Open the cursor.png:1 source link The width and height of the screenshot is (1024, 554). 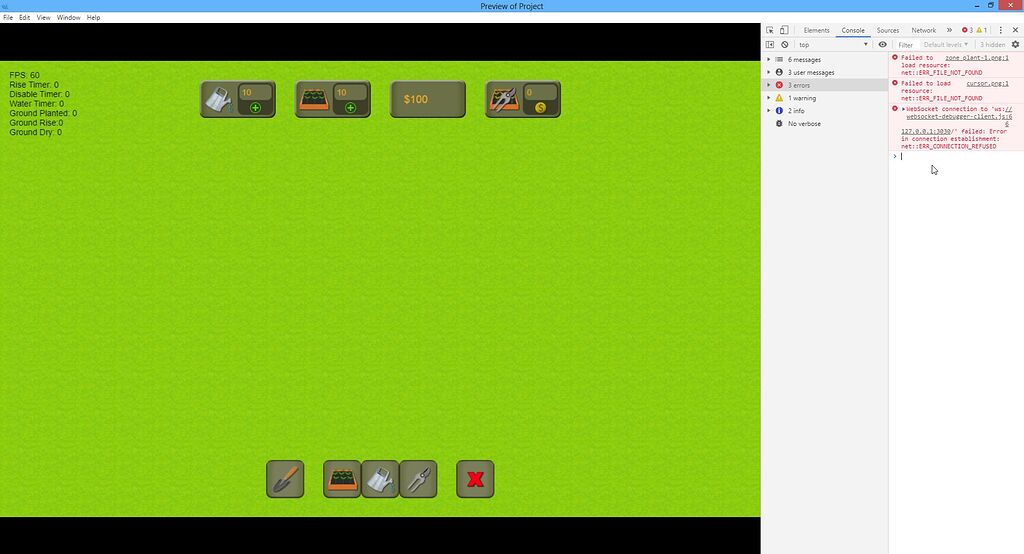987,84
